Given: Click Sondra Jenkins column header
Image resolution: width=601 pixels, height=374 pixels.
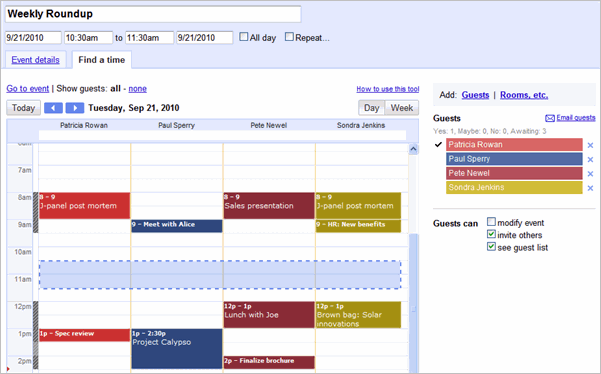Looking at the screenshot, I should pos(361,125).
